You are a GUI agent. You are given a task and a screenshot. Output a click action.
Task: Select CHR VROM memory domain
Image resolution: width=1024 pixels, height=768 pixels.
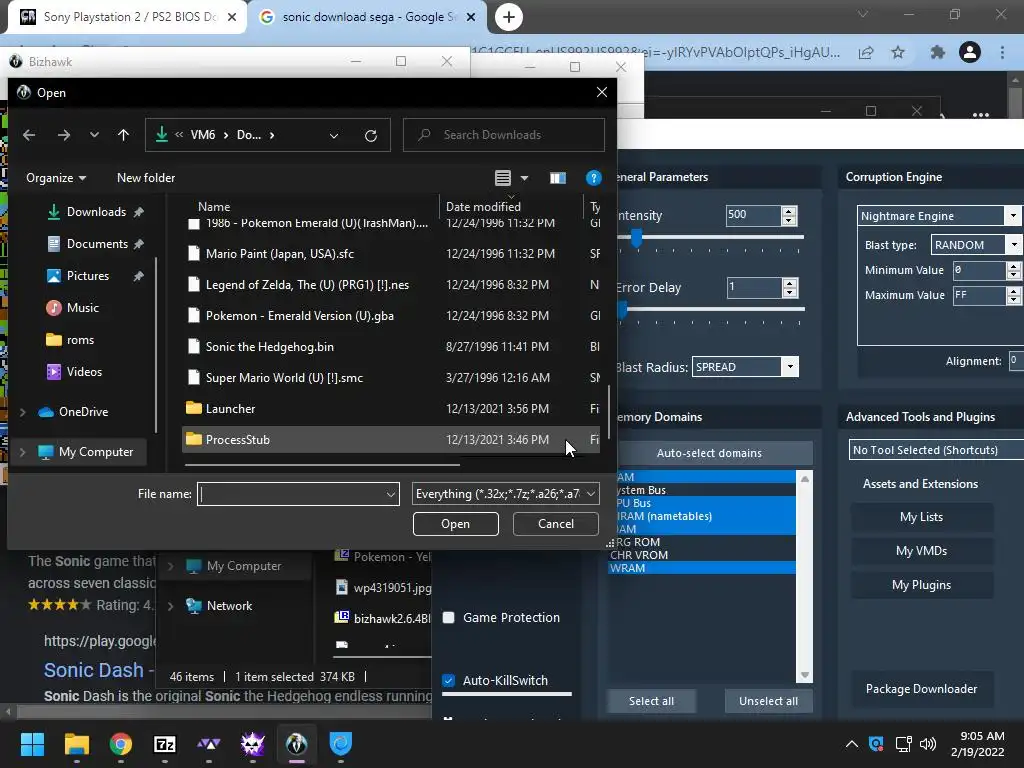pyautogui.click(x=702, y=555)
